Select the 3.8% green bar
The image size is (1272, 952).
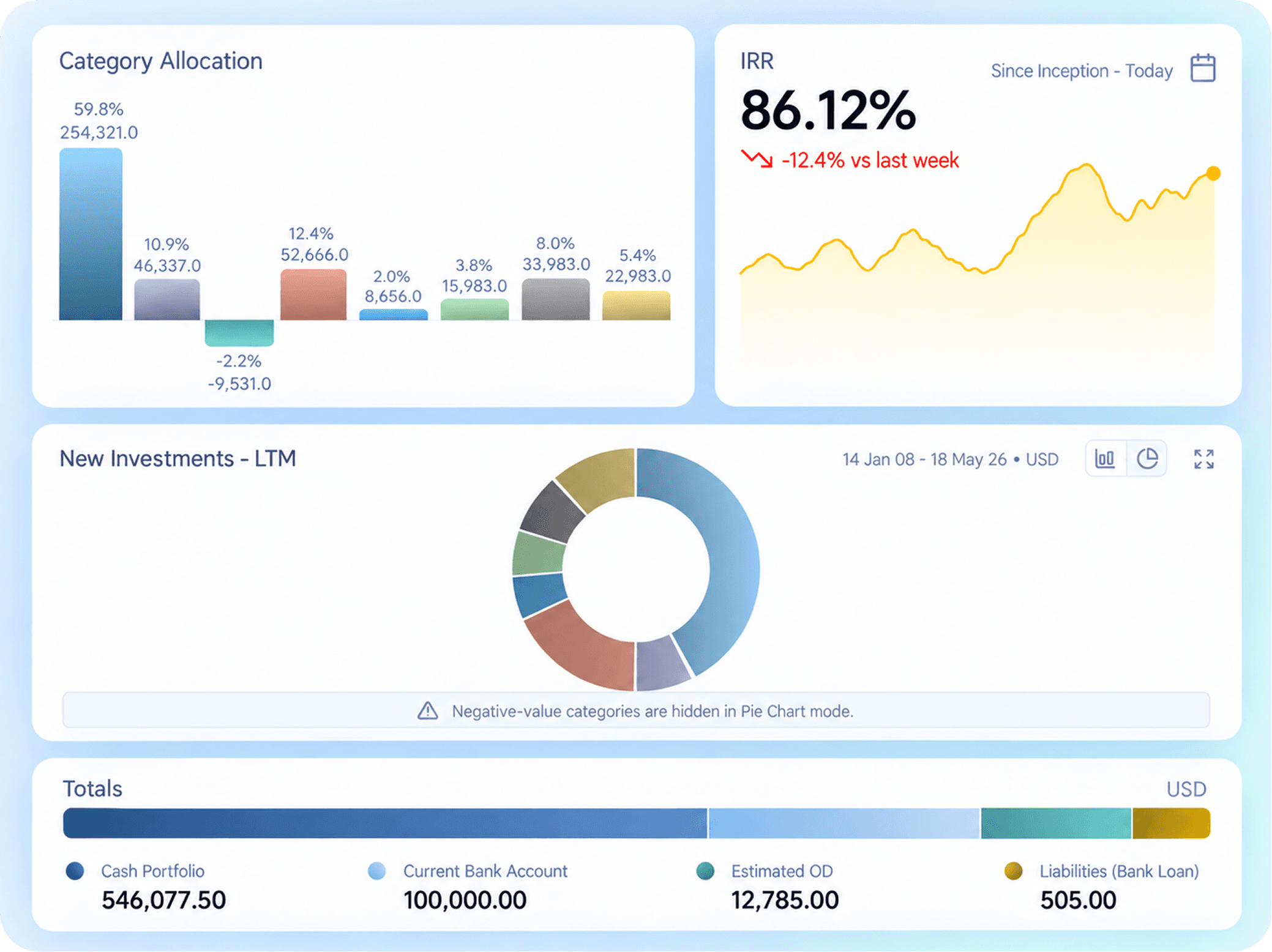click(474, 309)
